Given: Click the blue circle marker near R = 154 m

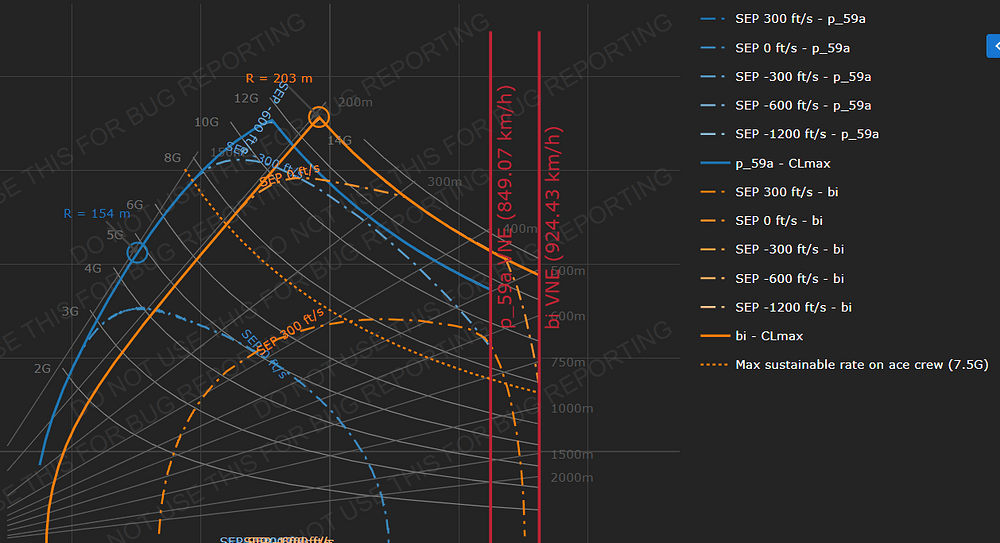Looking at the screenshot, I should [x=137, y=253].
